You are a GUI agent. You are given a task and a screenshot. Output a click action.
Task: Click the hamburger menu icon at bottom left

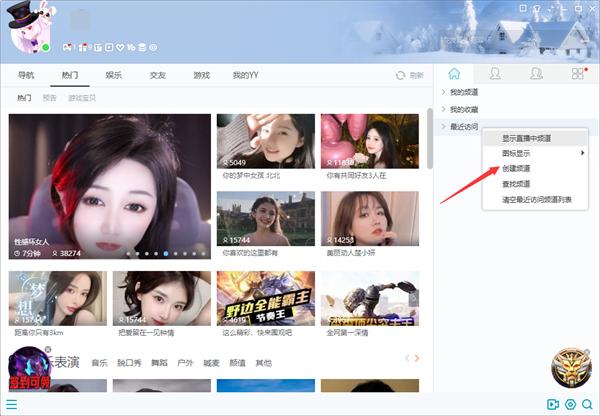(x=11, y=405)
